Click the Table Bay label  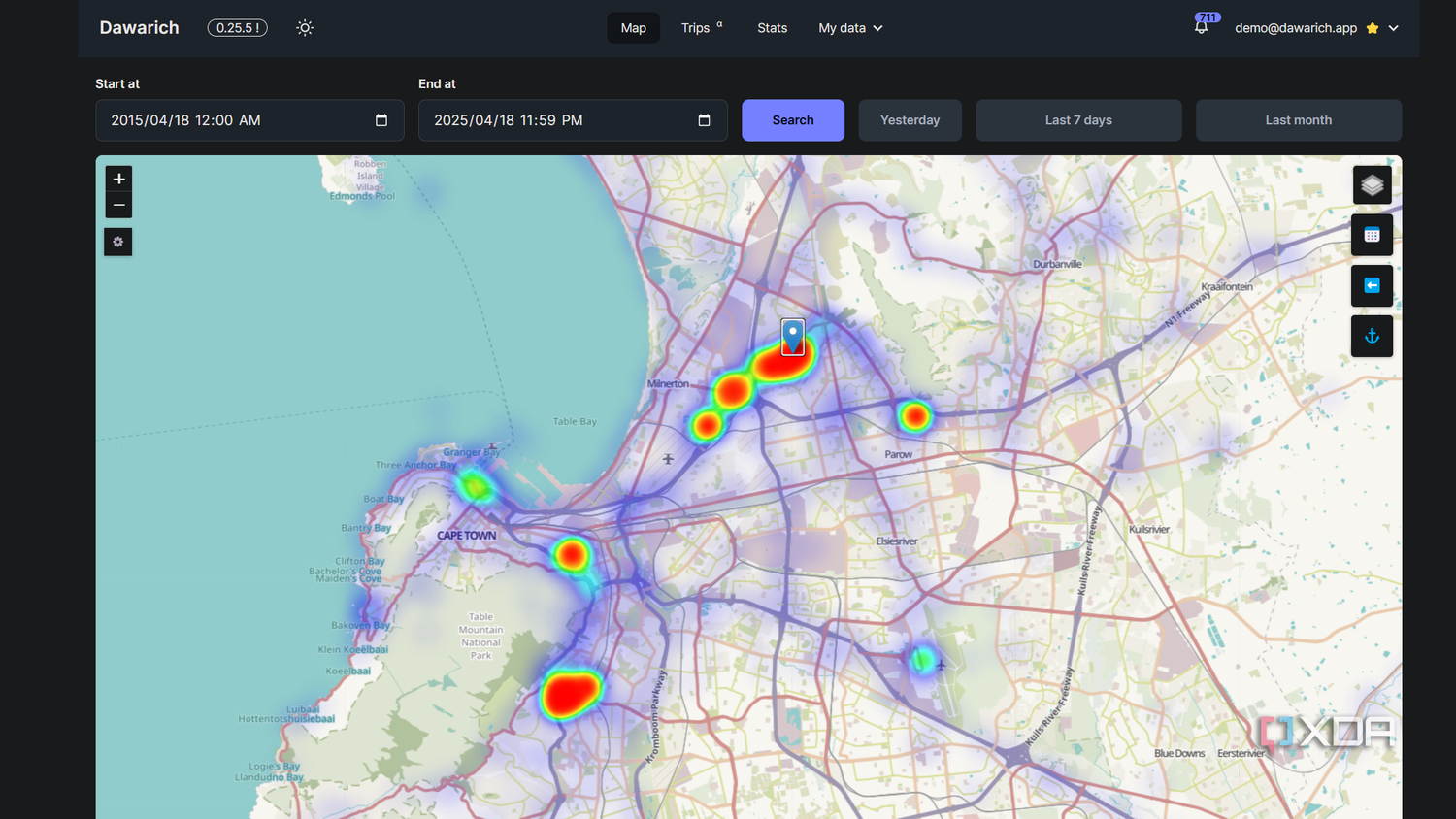pyautogui.click(x=575, y=421)
